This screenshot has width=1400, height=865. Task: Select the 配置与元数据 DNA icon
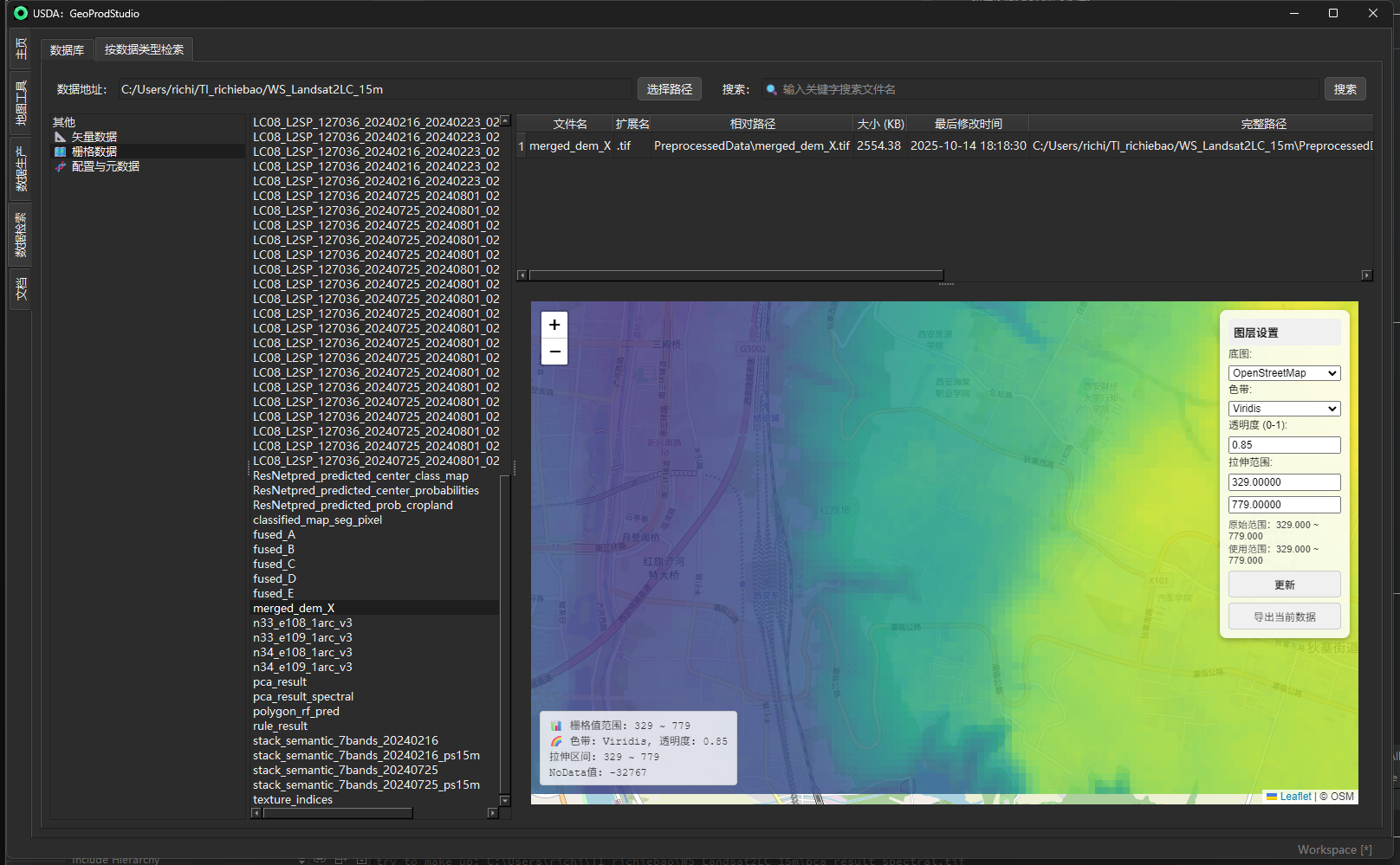tap(60, 166)
